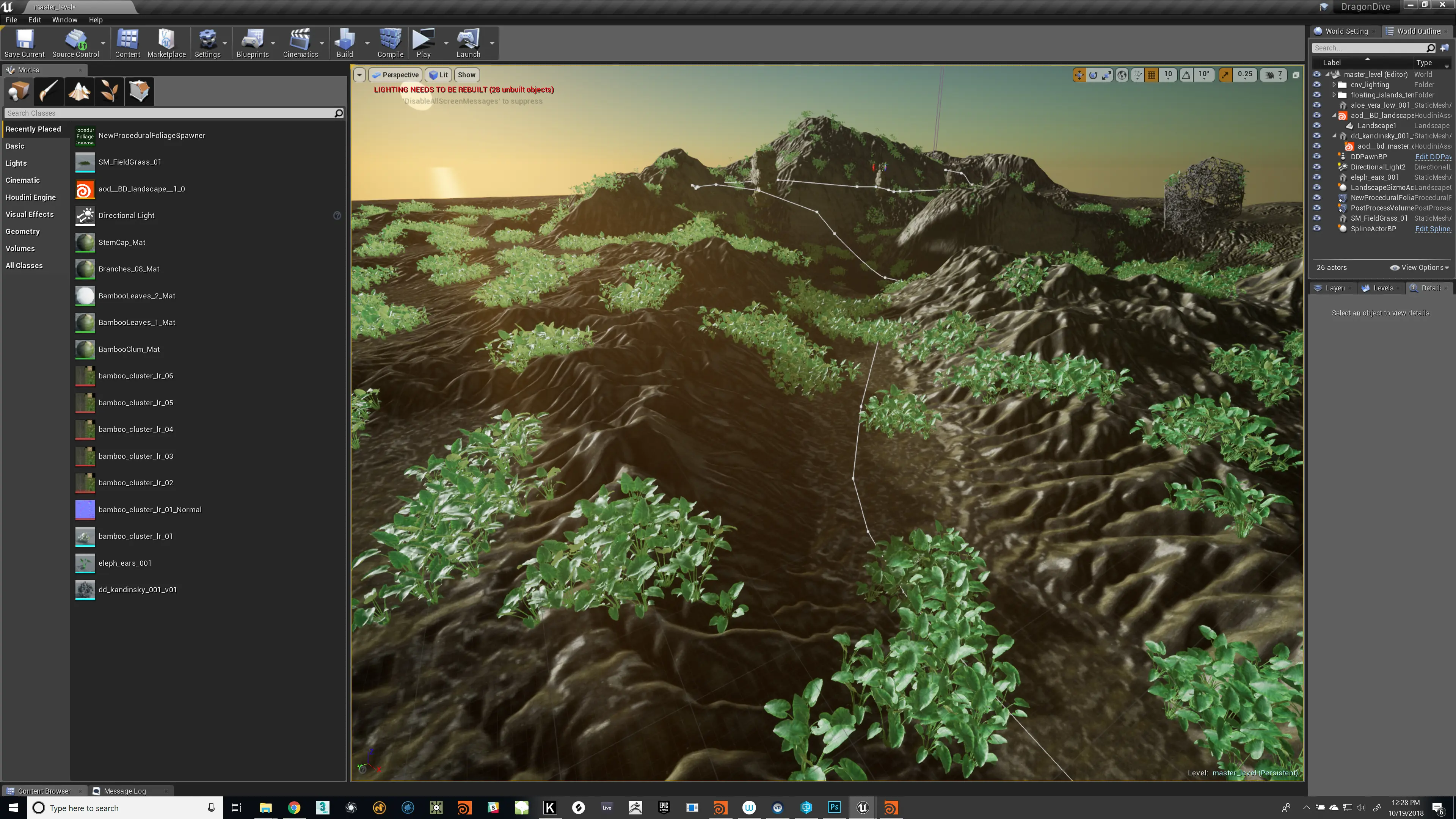Screen dimensions: 1456x819
Task: Collapse aod__BD_landscape Houdini asset
Action: [1334, 115]
